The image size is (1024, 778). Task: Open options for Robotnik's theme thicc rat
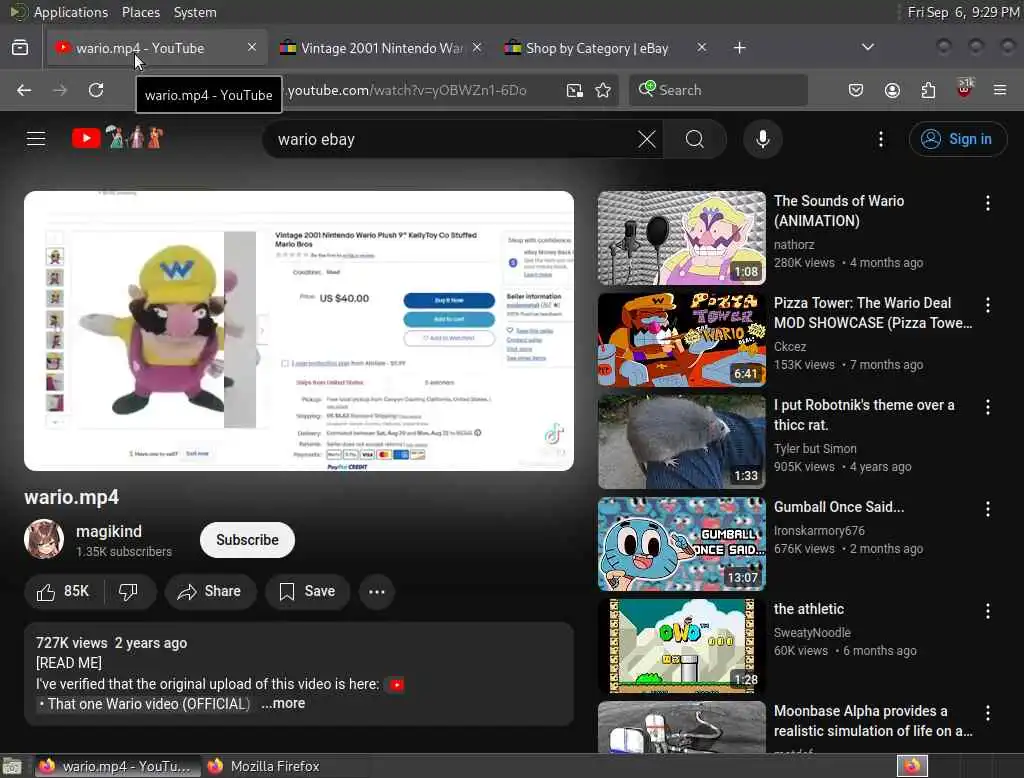click(987, 407)
